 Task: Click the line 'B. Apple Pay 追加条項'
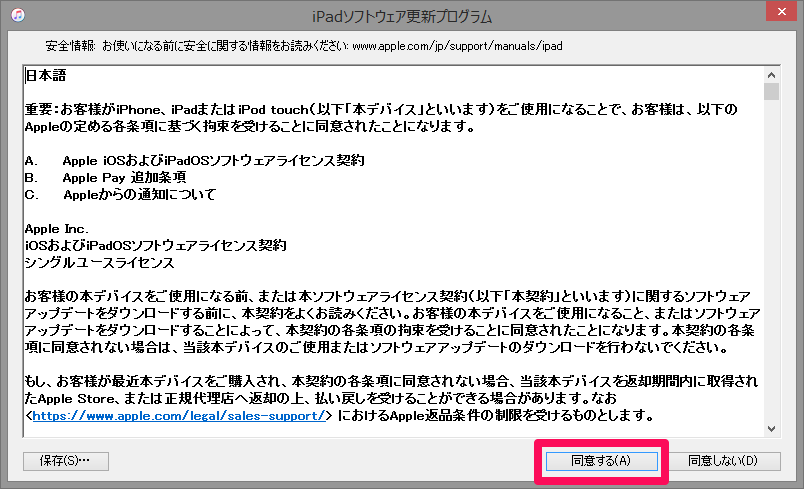tap(105, 177)
